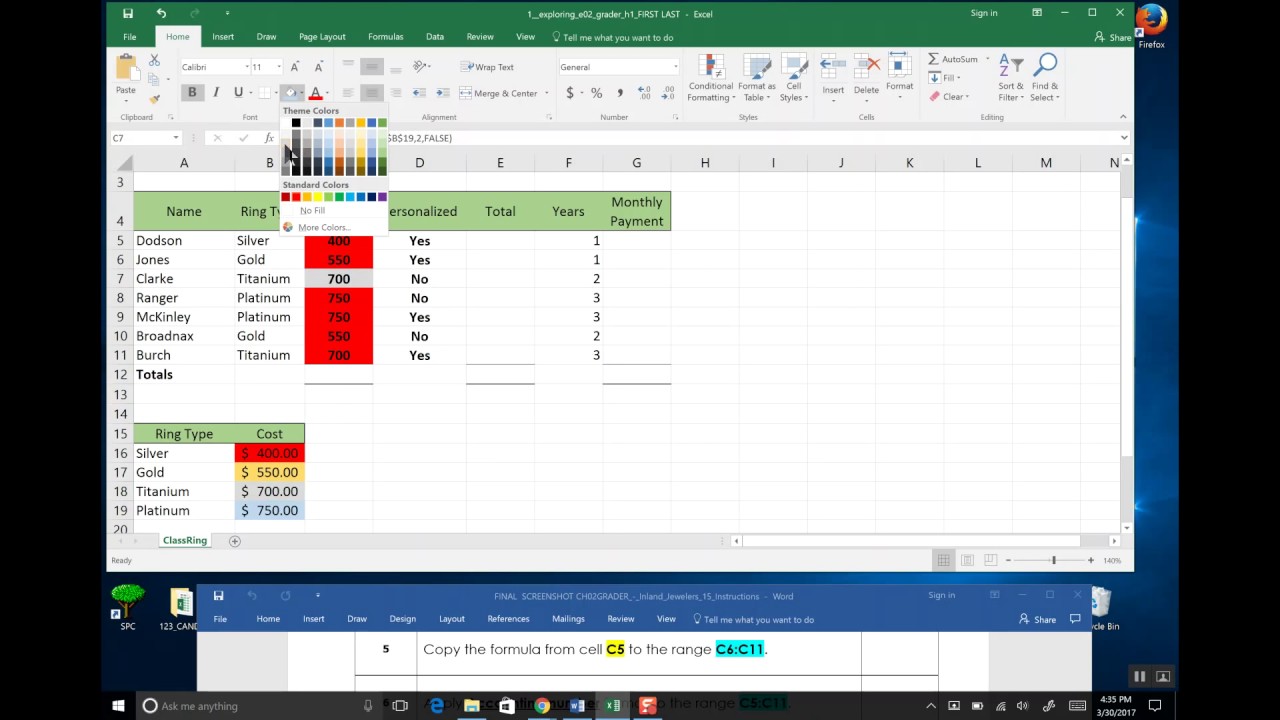Click the Delete cells icon

[866, 68]
